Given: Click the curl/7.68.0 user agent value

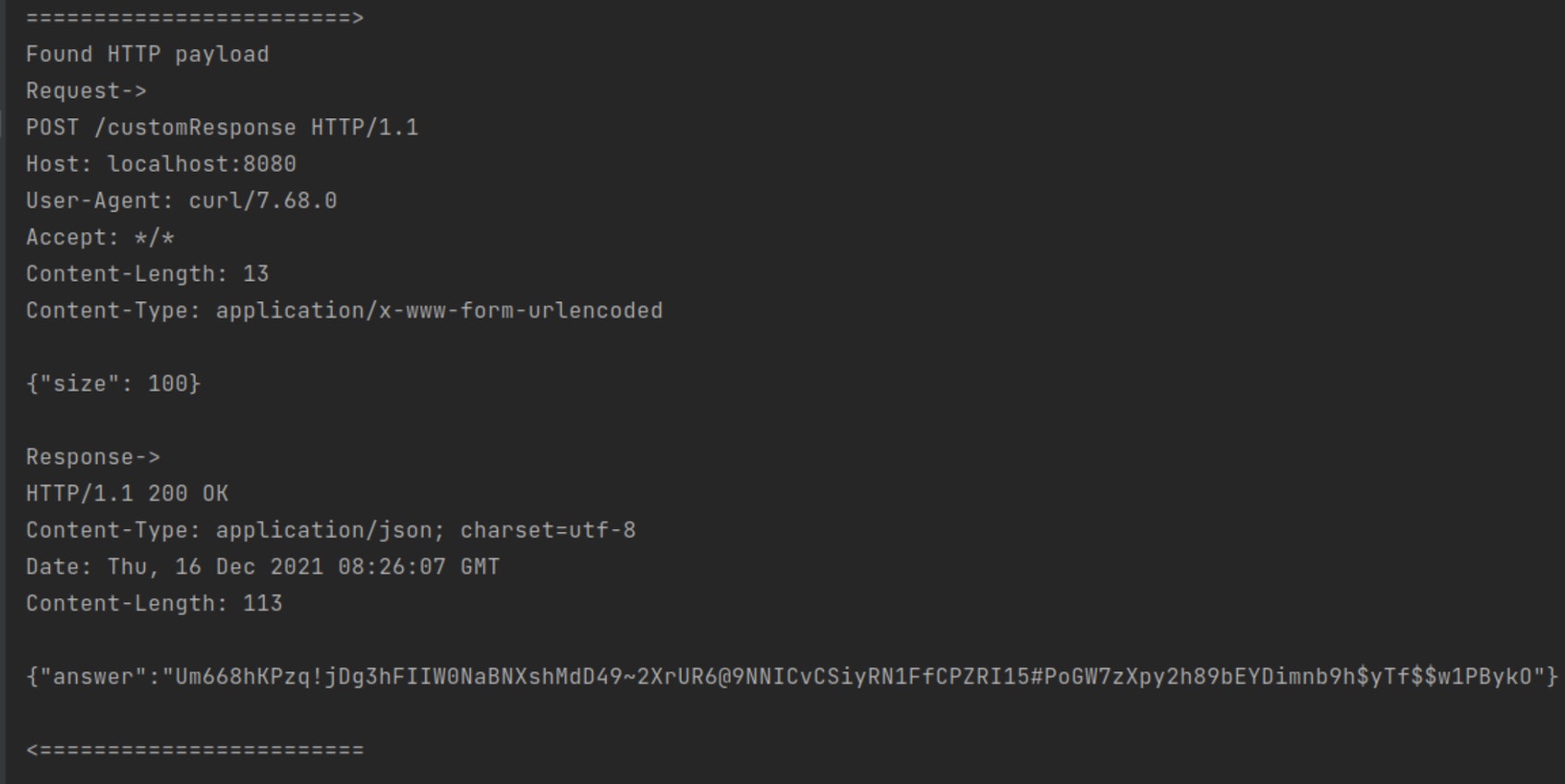Looking at the screenshot, I should click(262, 200).
